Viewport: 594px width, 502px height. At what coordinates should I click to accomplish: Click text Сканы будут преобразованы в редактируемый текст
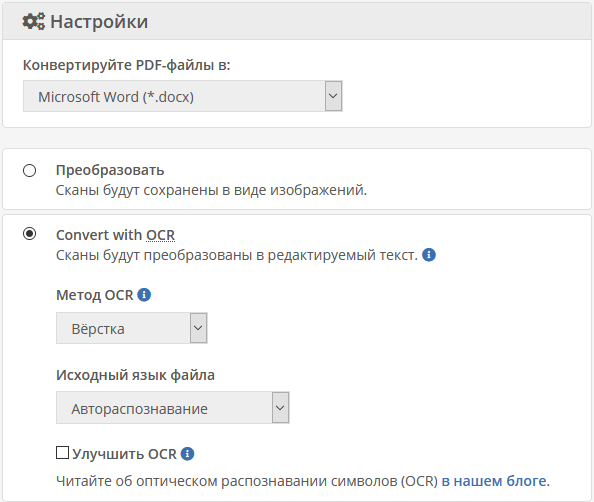(237, 255)
